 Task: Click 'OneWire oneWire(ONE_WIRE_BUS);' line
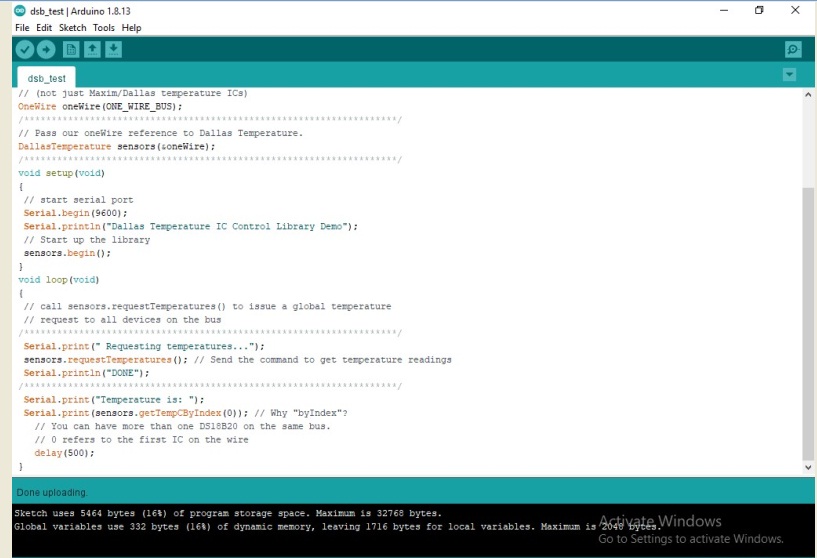[100, 106]
